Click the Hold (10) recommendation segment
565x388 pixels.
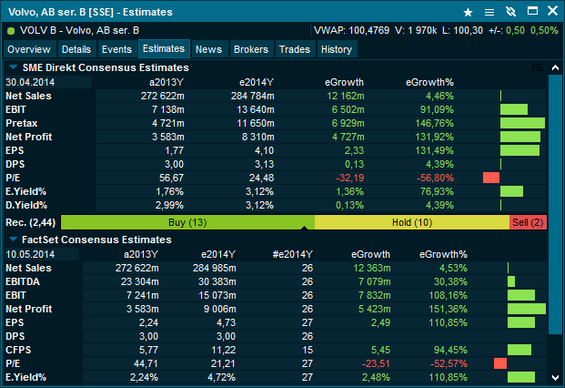(x=412, y=223)
